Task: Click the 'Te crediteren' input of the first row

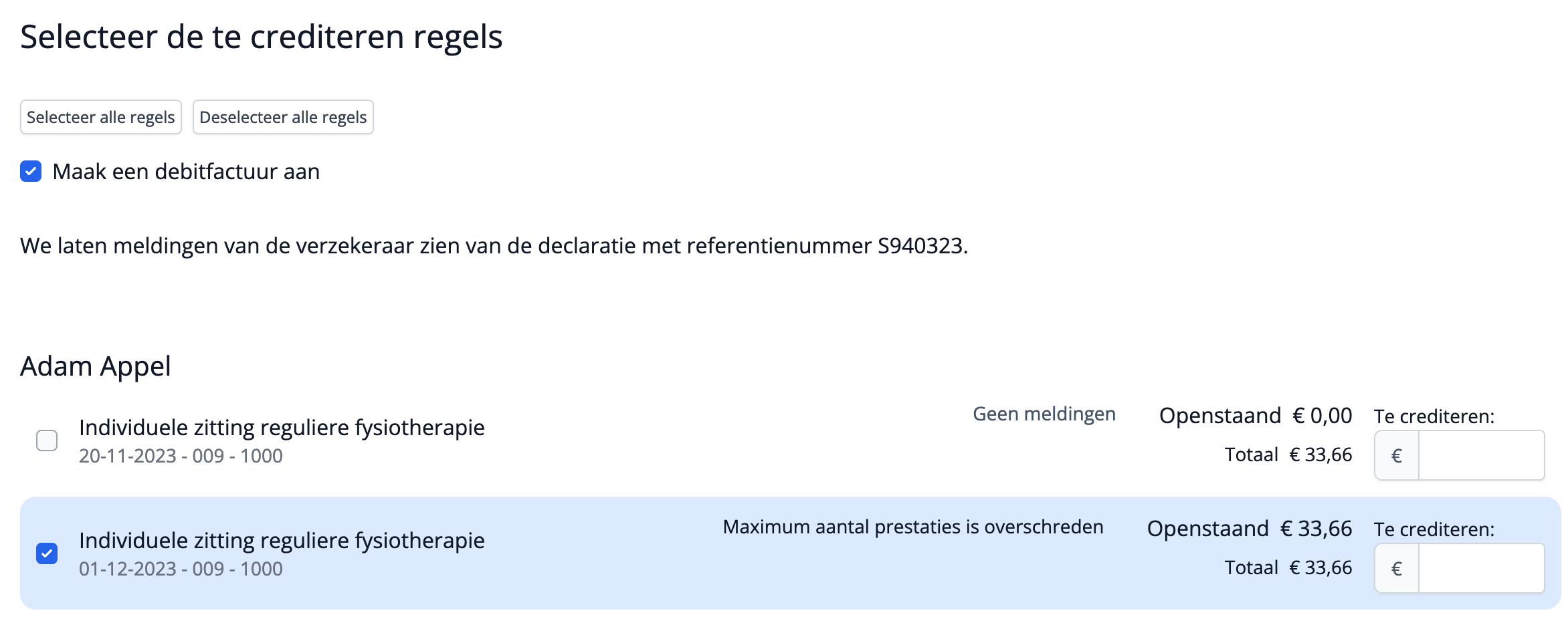Action: click(x=1478, y=455)
